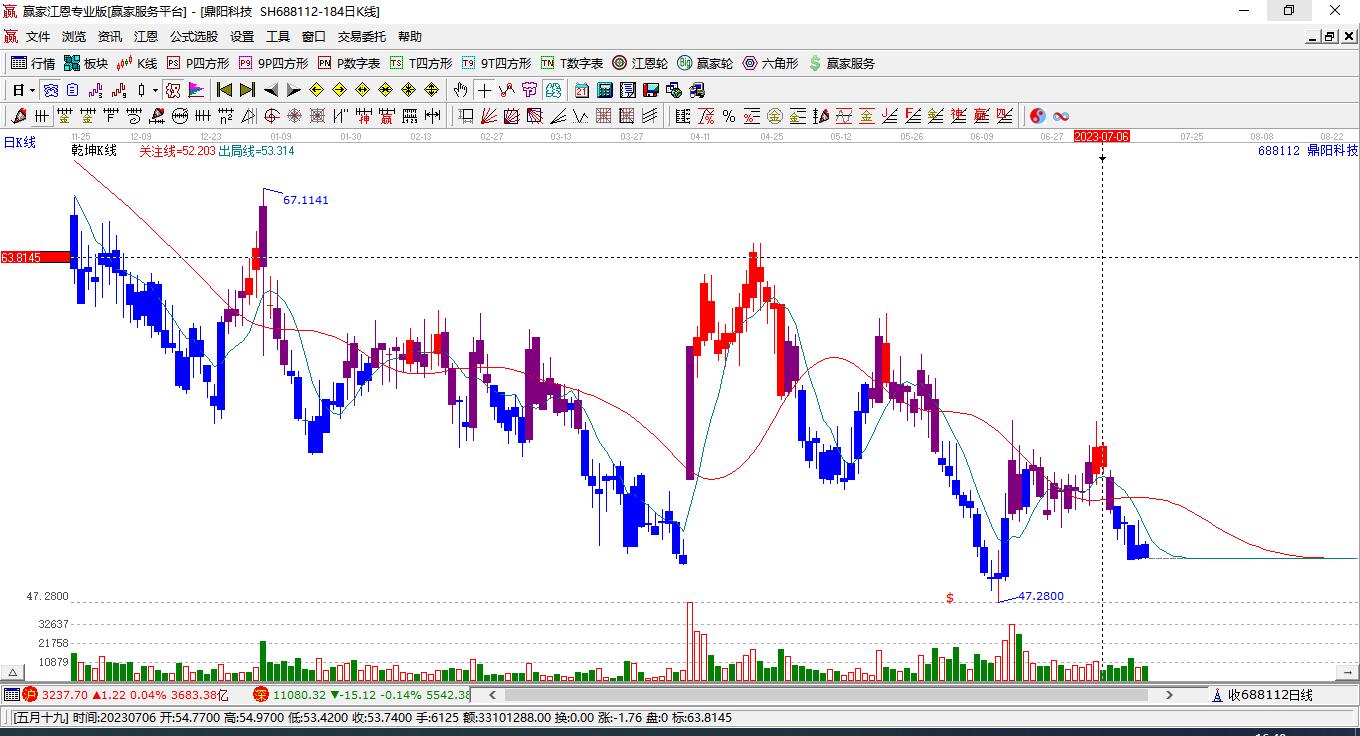Click the 关注线=52.203 label
Viewport: 1360px width, 736px height.
point(177,151)
